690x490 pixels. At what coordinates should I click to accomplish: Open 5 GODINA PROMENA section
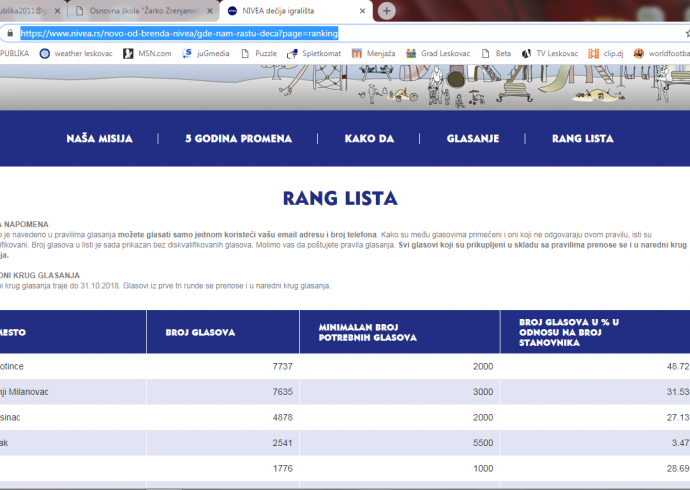[239, 139]
